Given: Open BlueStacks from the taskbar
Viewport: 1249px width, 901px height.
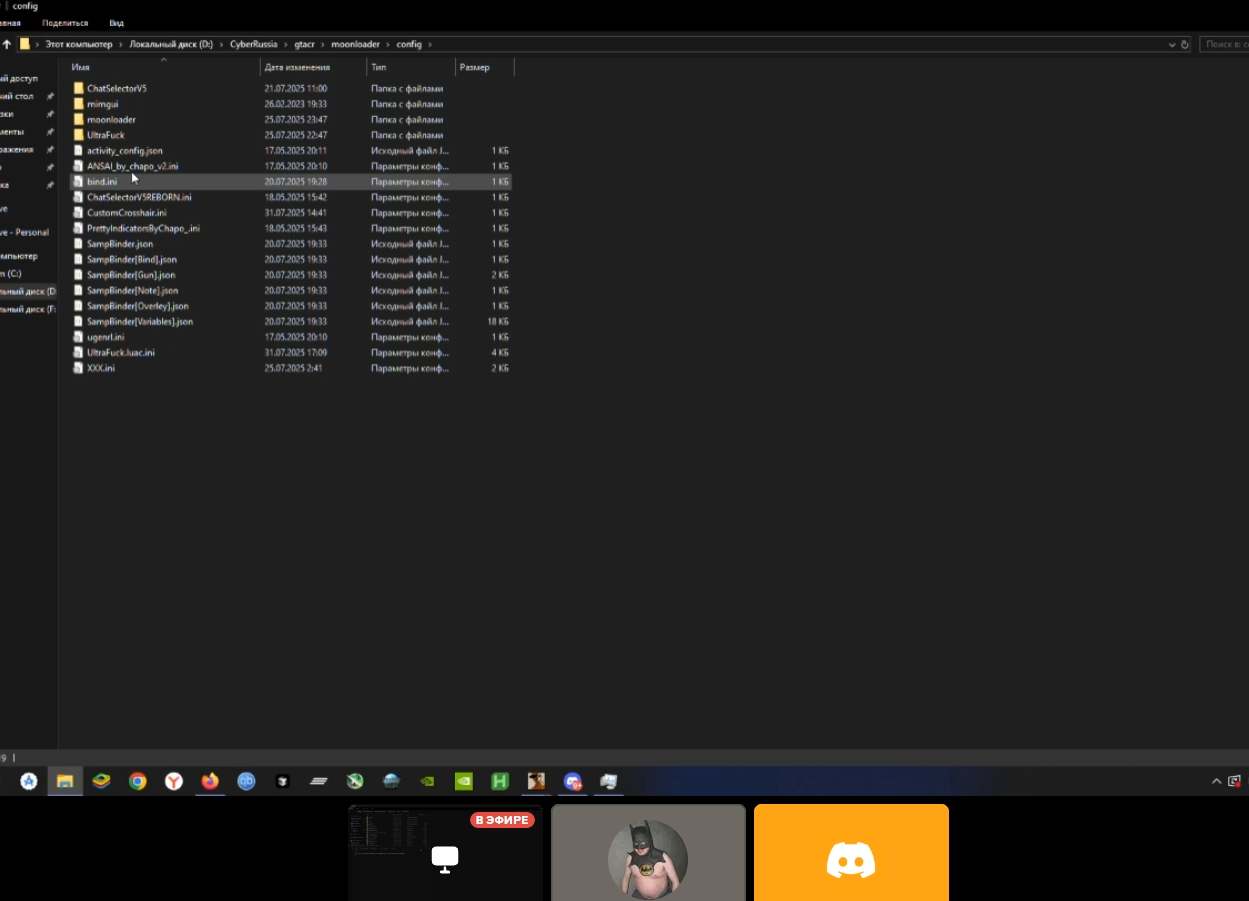Looking at the screenshot, I should click(x=101, y=781).
